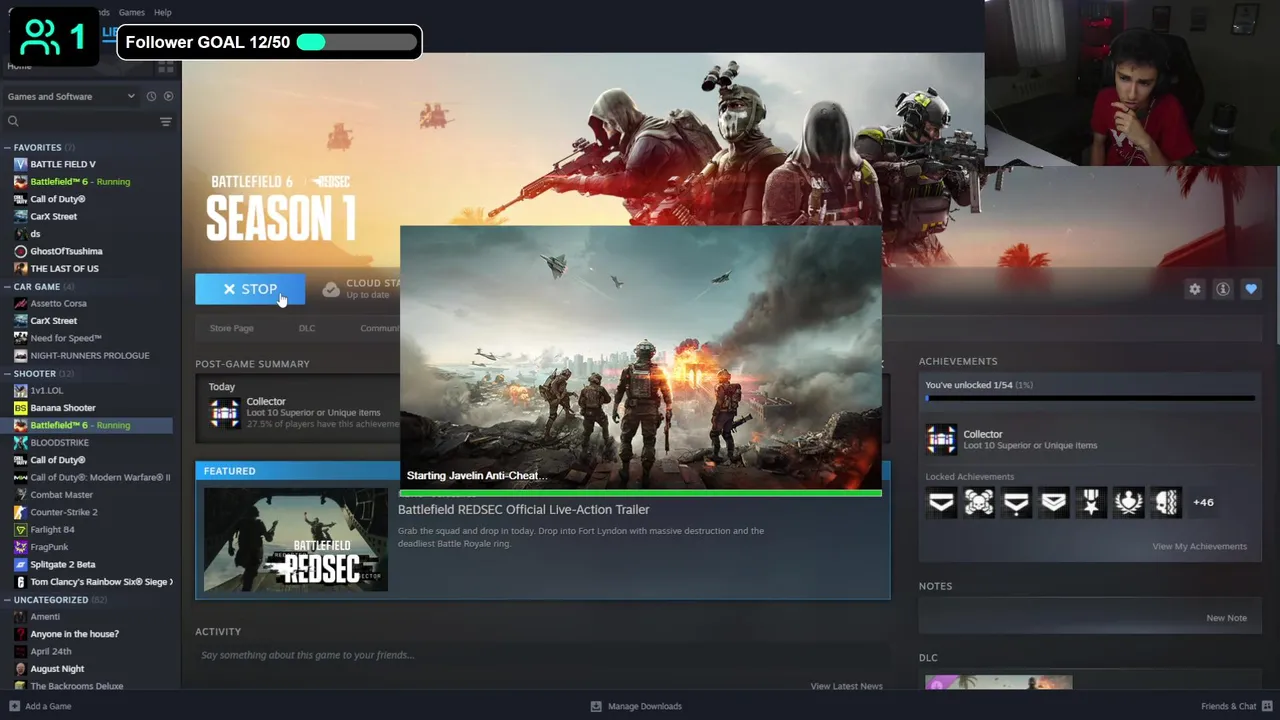Click the recent activity clock icon
Image resolution: width=1280 pixels, height=720 pixels.
[151, 96]
